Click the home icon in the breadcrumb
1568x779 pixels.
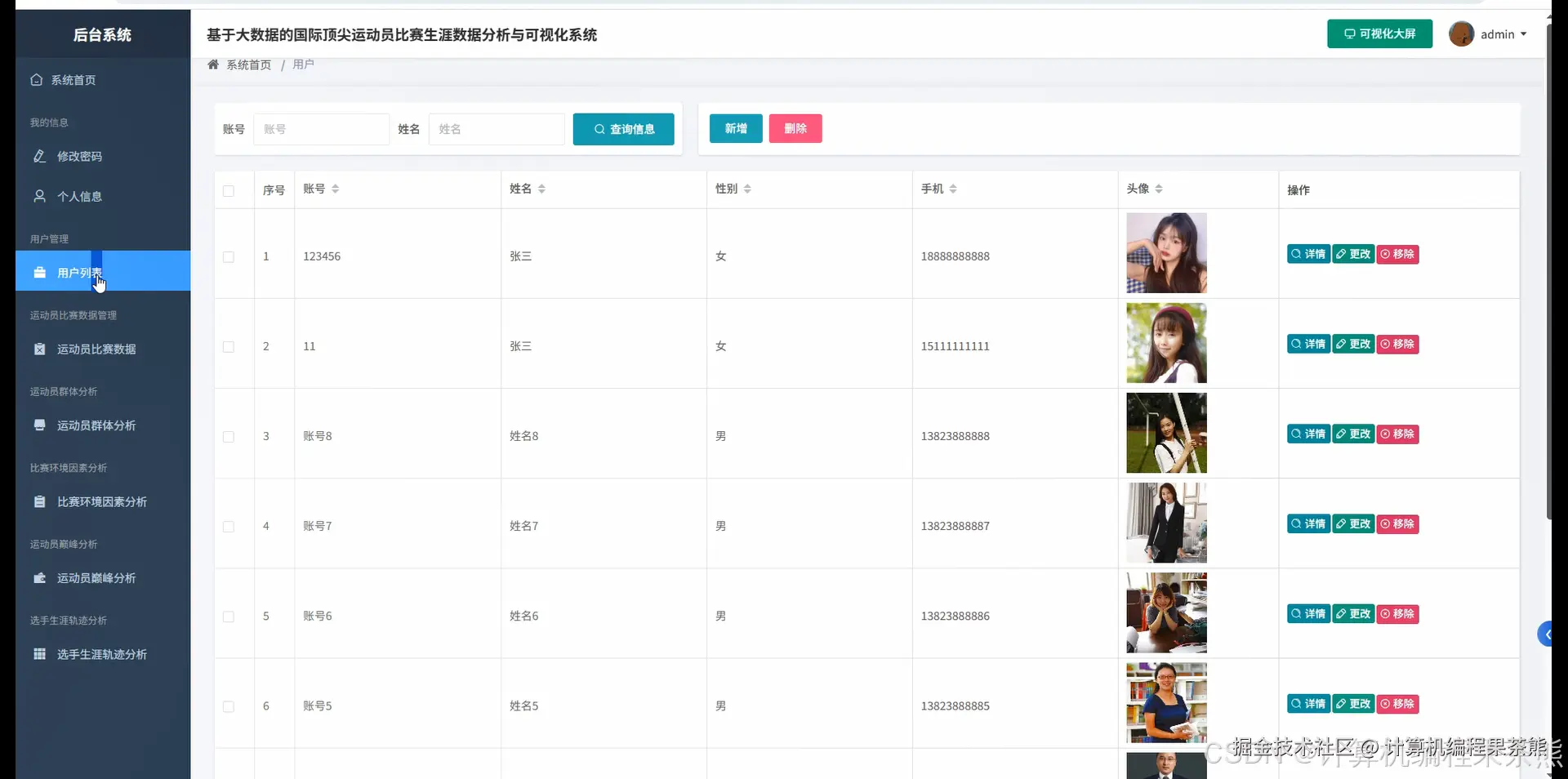tap(213, 65)
